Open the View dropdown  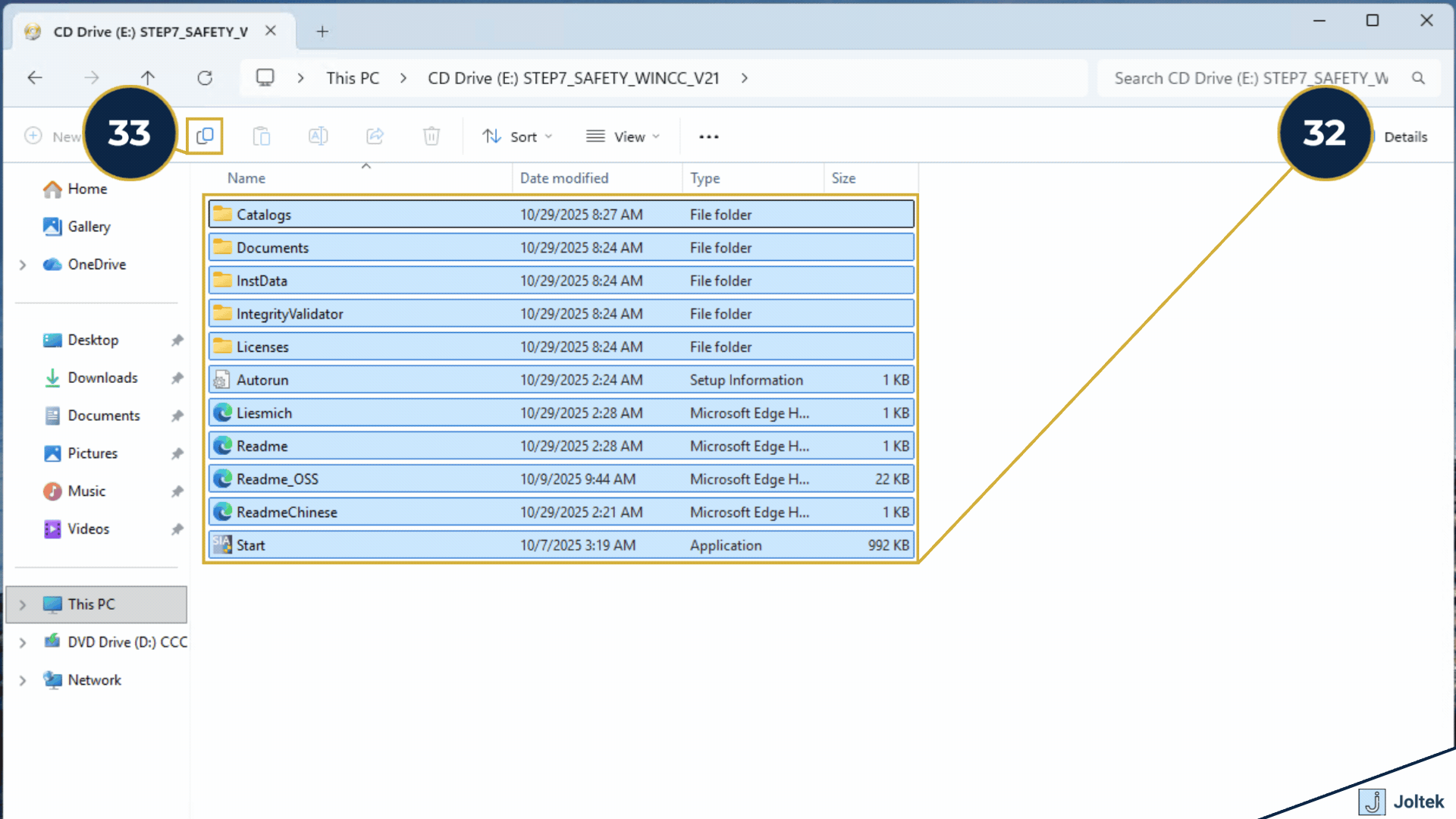coord(622,136)
